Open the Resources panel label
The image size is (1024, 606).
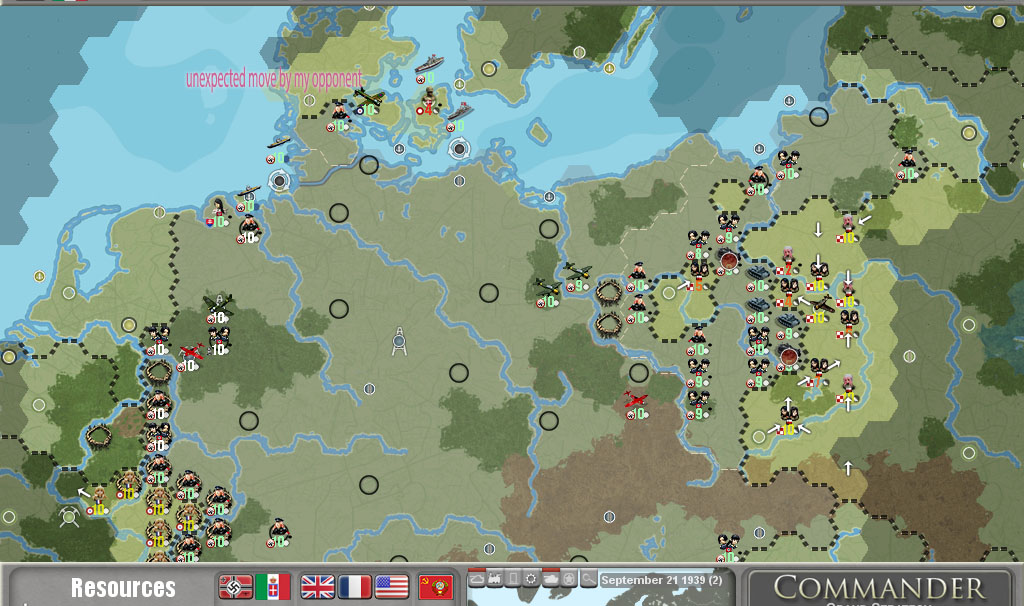pos(123,588)
